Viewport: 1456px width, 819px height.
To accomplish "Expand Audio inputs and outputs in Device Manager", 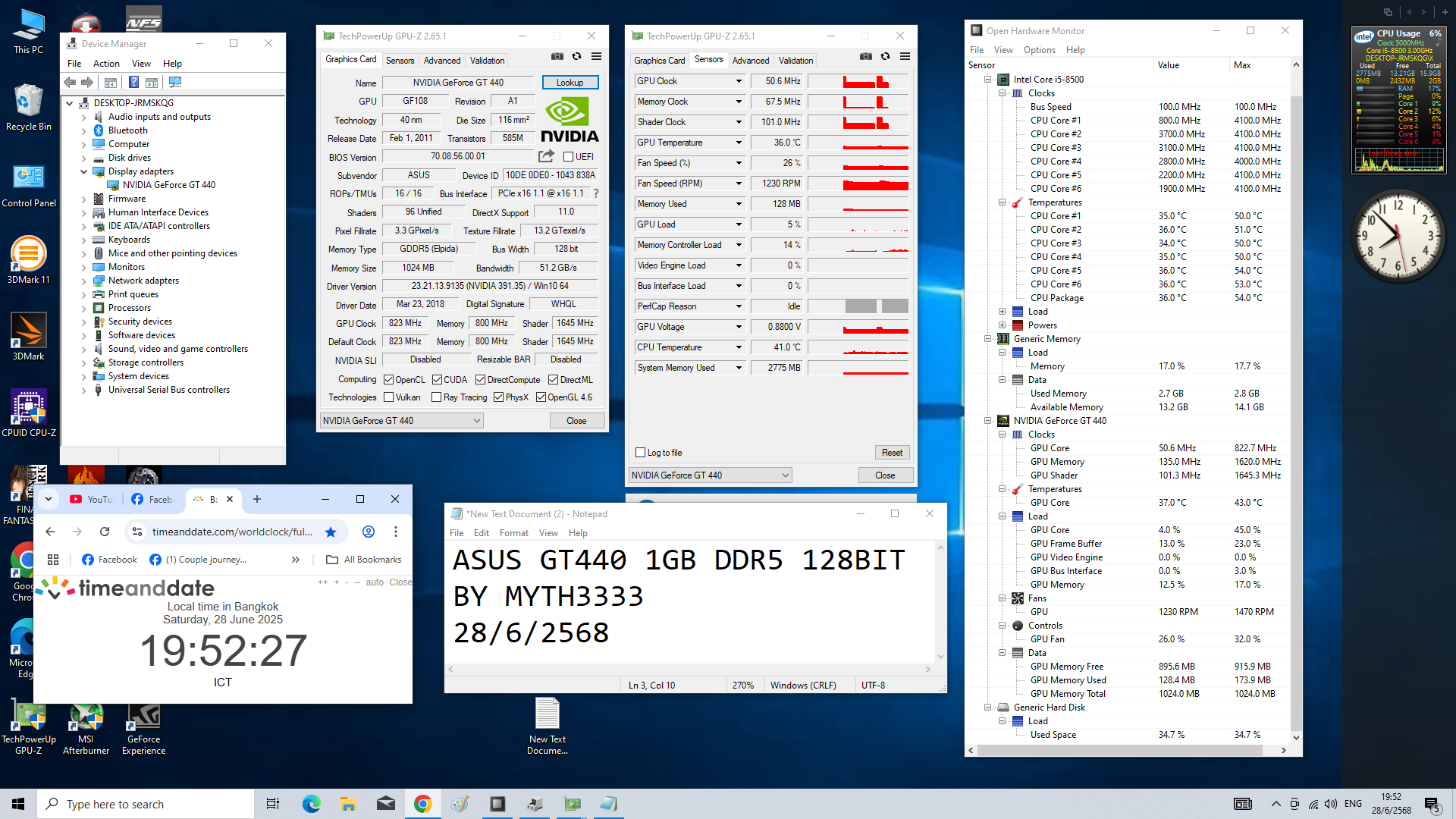I will click(83, 118).
